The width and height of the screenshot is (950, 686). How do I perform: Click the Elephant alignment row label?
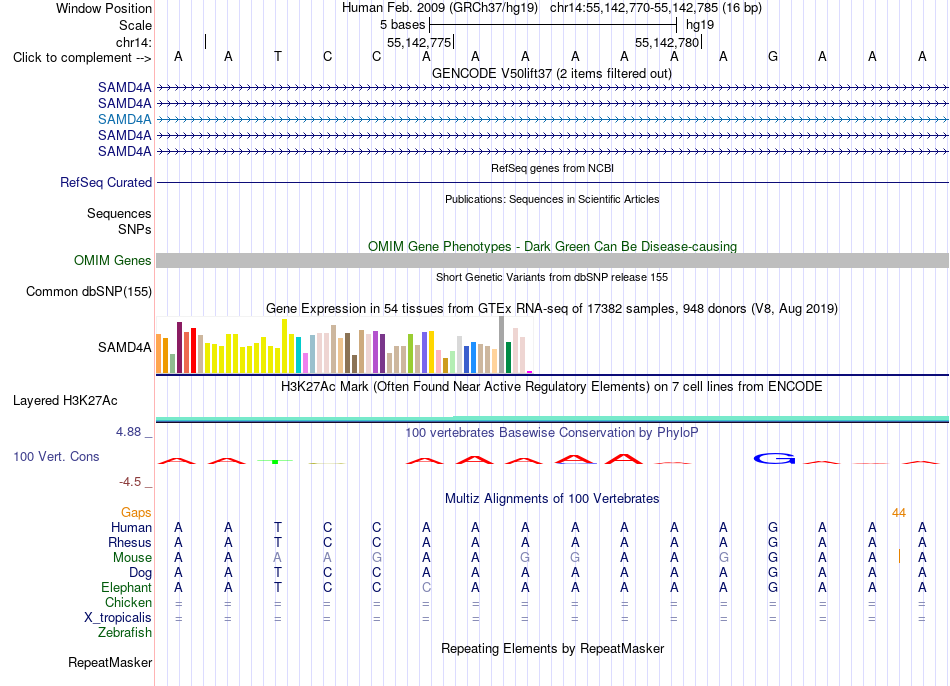click(126, 588)
